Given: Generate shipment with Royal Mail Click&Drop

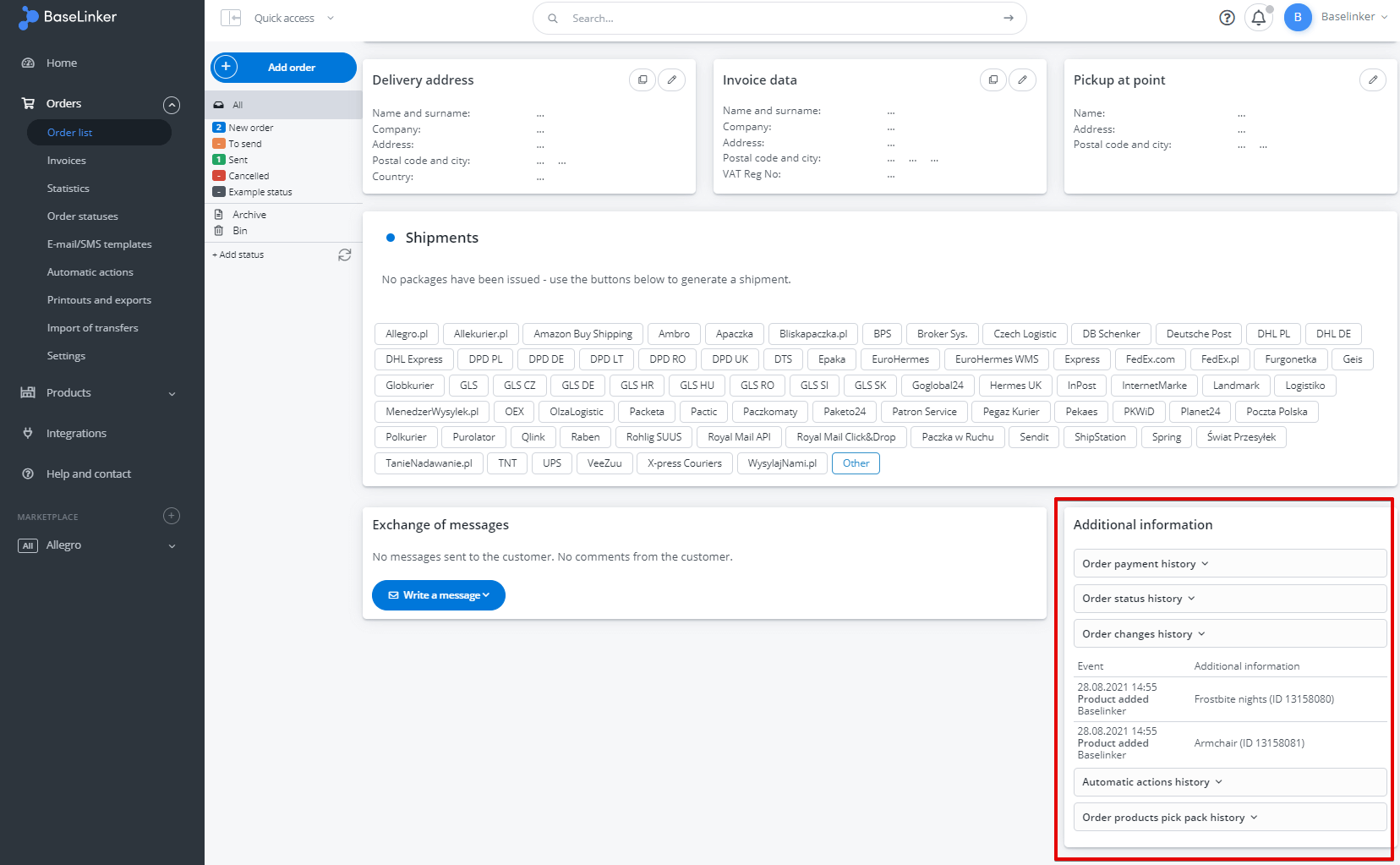Looking at the screenshot, I should pyautogui.click(x=846, y=437).
